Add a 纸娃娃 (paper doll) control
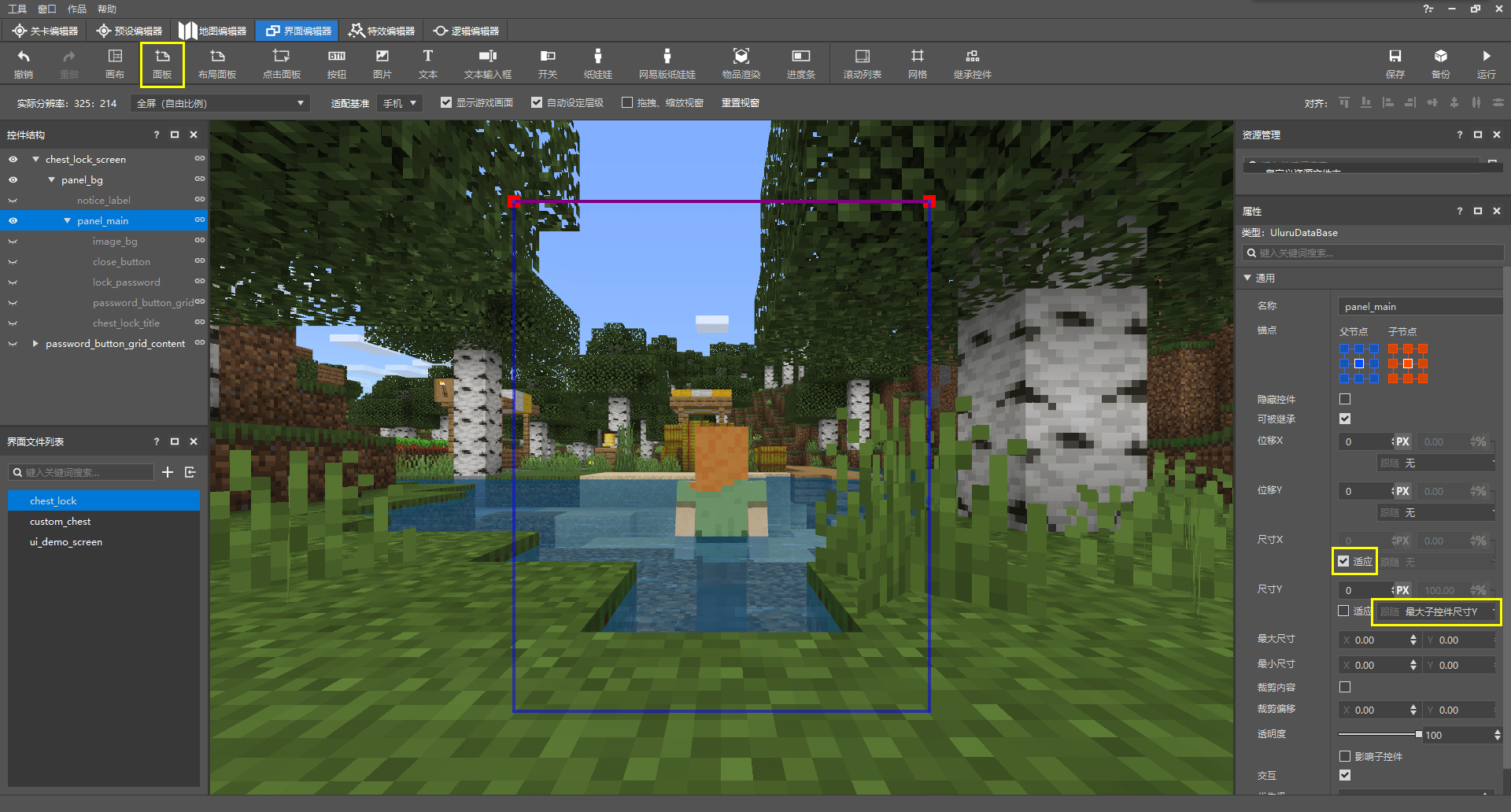 [598, 64]
